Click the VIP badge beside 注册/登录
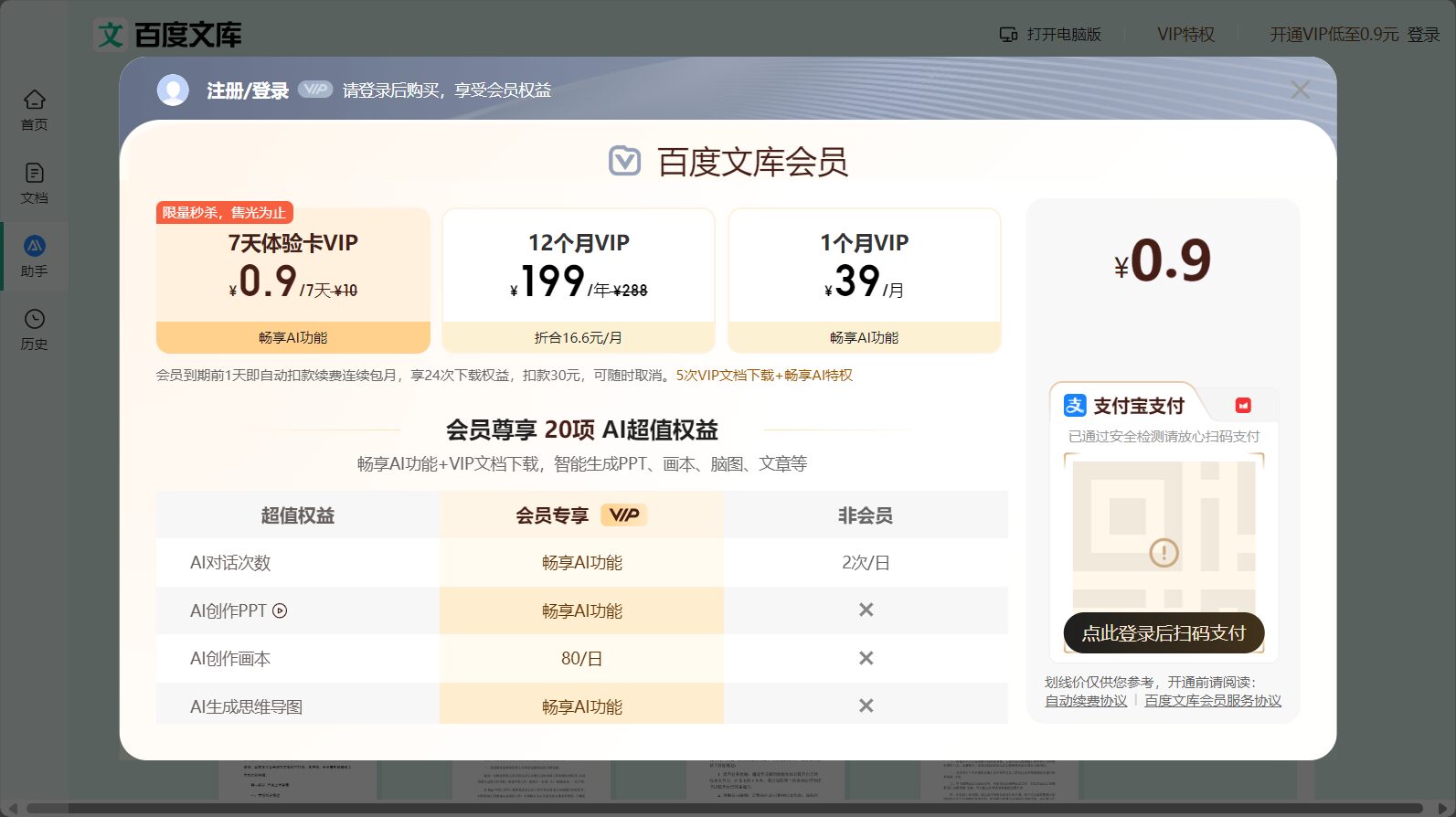The height and width of the screenshot is (817, 1456). (x=315, y=89)
